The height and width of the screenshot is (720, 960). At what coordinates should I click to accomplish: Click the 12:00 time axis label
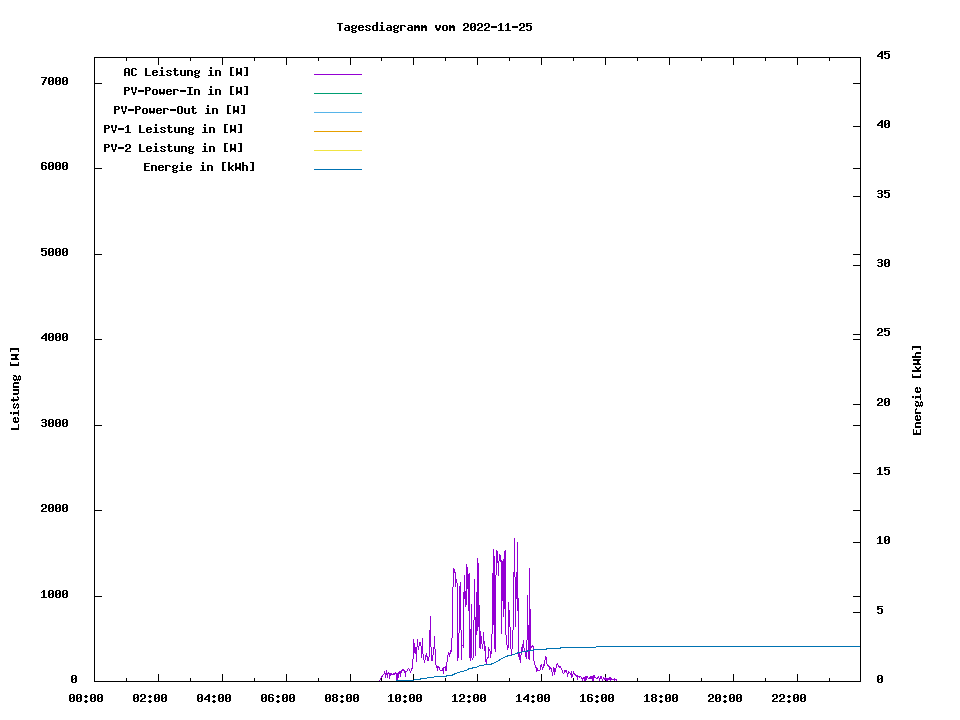[x=469, y=698]
